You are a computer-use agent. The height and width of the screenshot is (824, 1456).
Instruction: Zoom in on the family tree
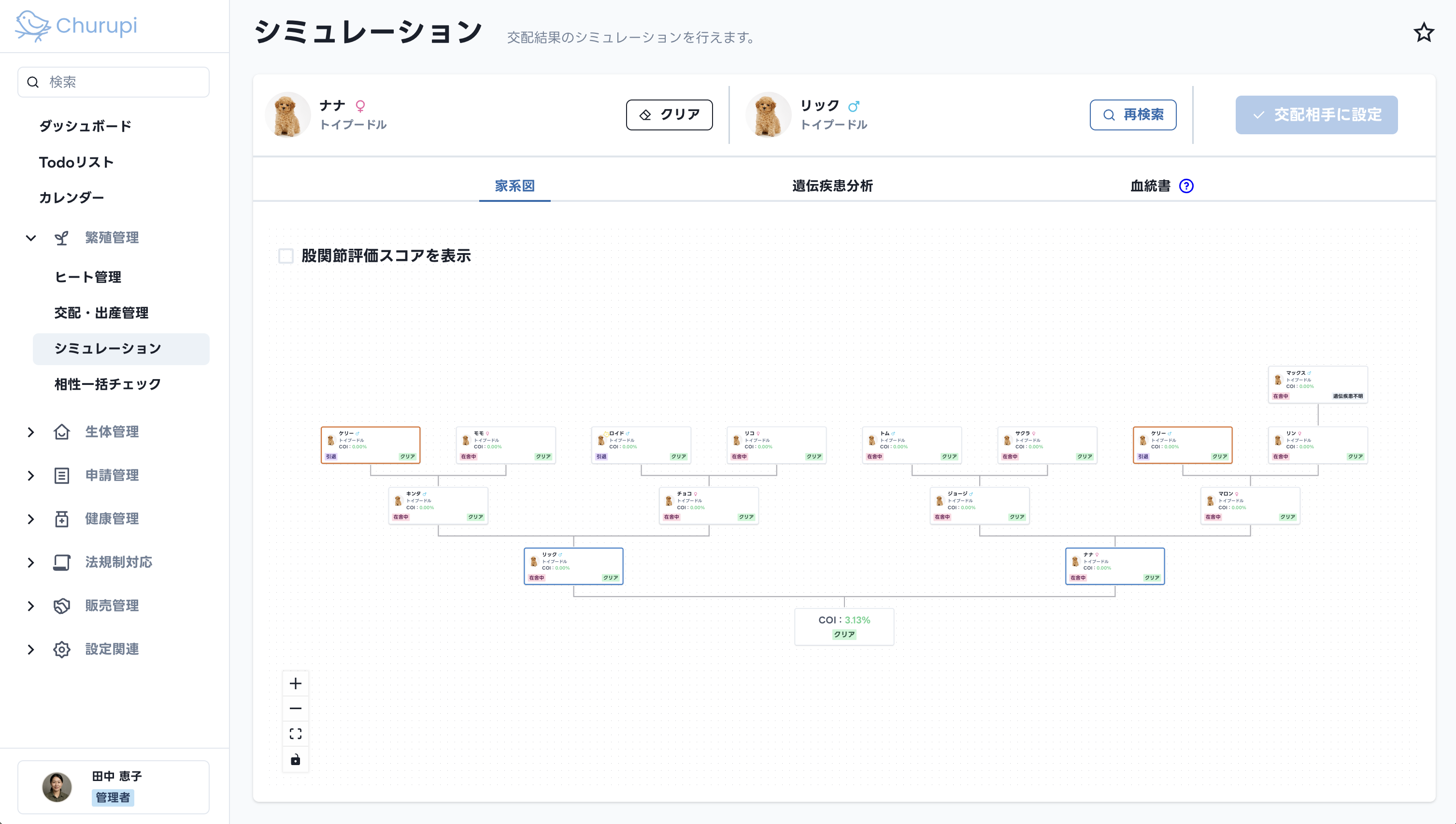[295, 683]
